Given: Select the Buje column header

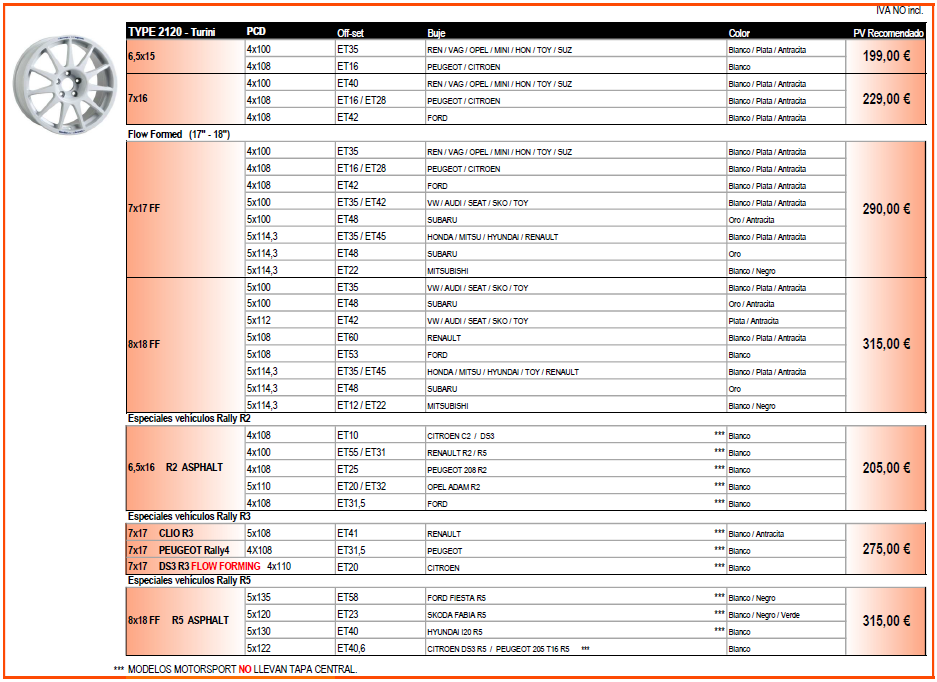Looking at the screenshot, I should [x=437, y=33].
